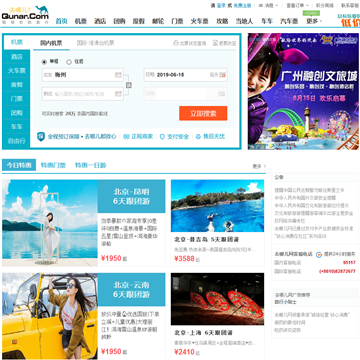Switch to the 国际·港澳台机票 tab

coord(95,43)
